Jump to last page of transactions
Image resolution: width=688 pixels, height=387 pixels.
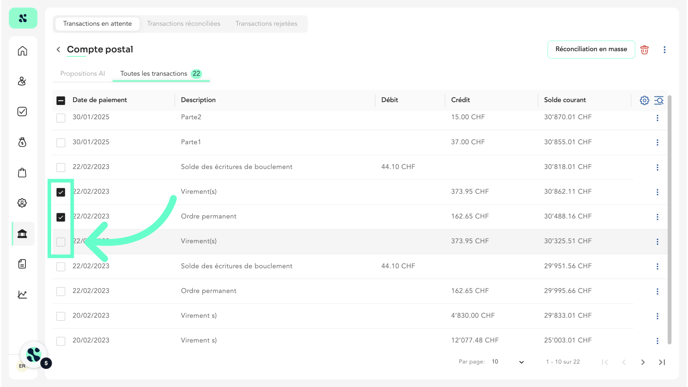[662, 362]
